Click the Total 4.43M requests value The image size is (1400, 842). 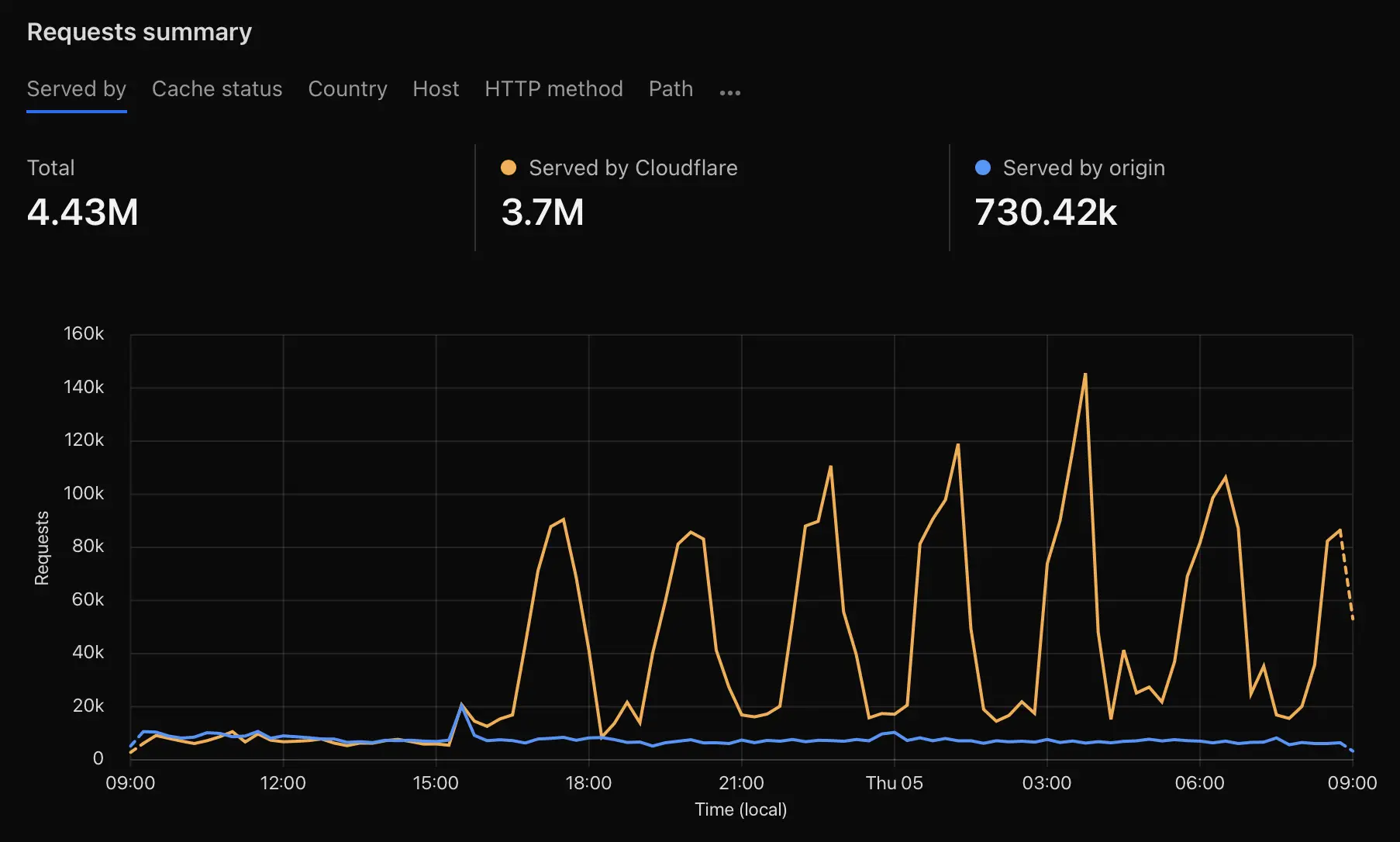pyautogui.click(x=83, y=212)
